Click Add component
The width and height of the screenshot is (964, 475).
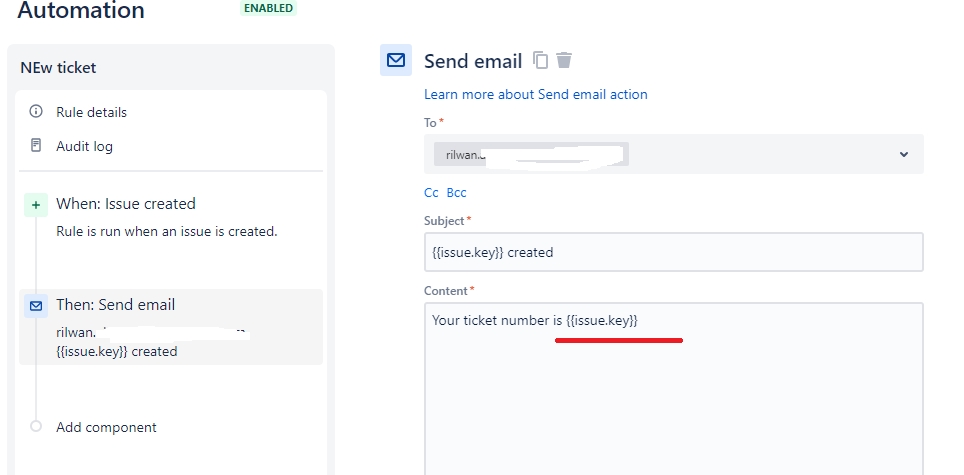(106, 427)
